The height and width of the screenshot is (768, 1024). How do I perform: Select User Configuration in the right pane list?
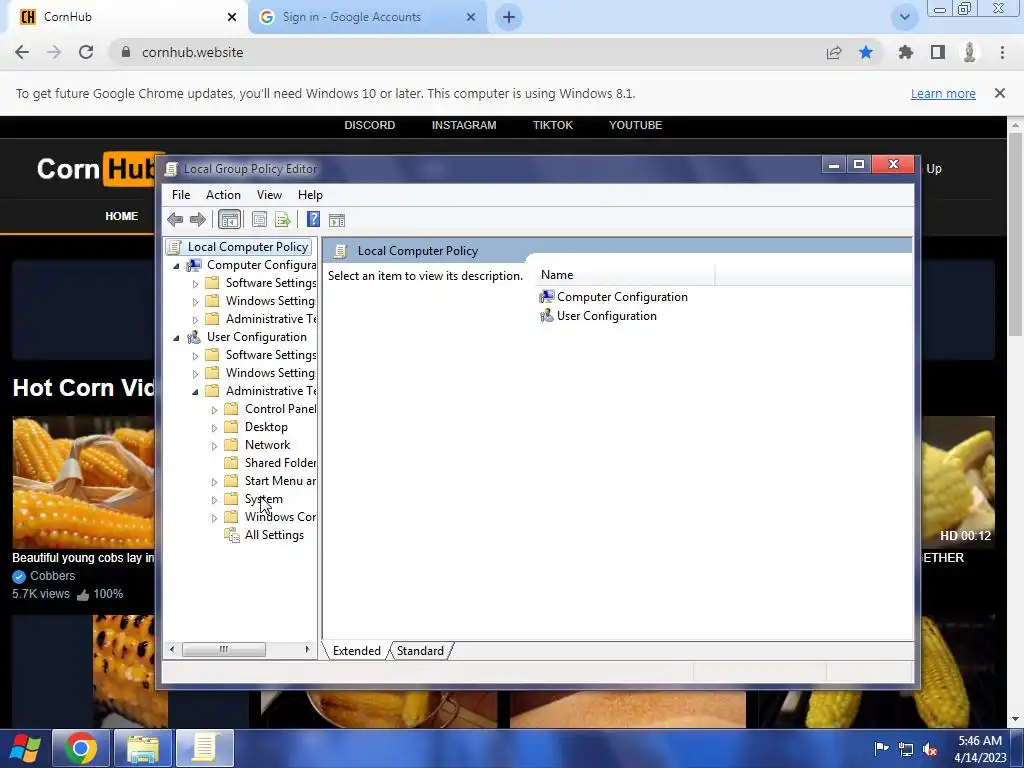(598, 316)
